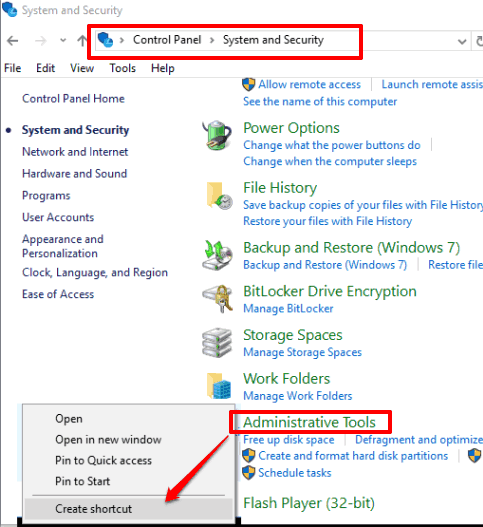
Task: Click blue Backup and Restore (Windows 7) sublink
Action: pos(325,265)
